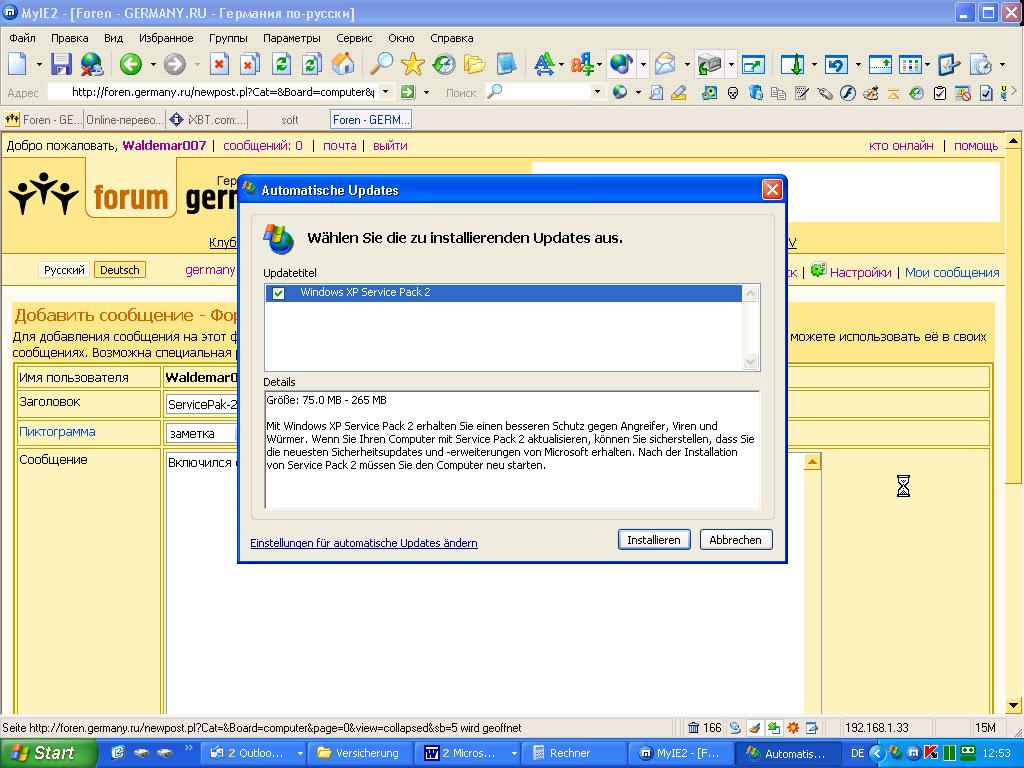This screenshot has width=1024, height=768.
Task: Expand the Go button dropdown arrow
Action: [x=426, y=93]
